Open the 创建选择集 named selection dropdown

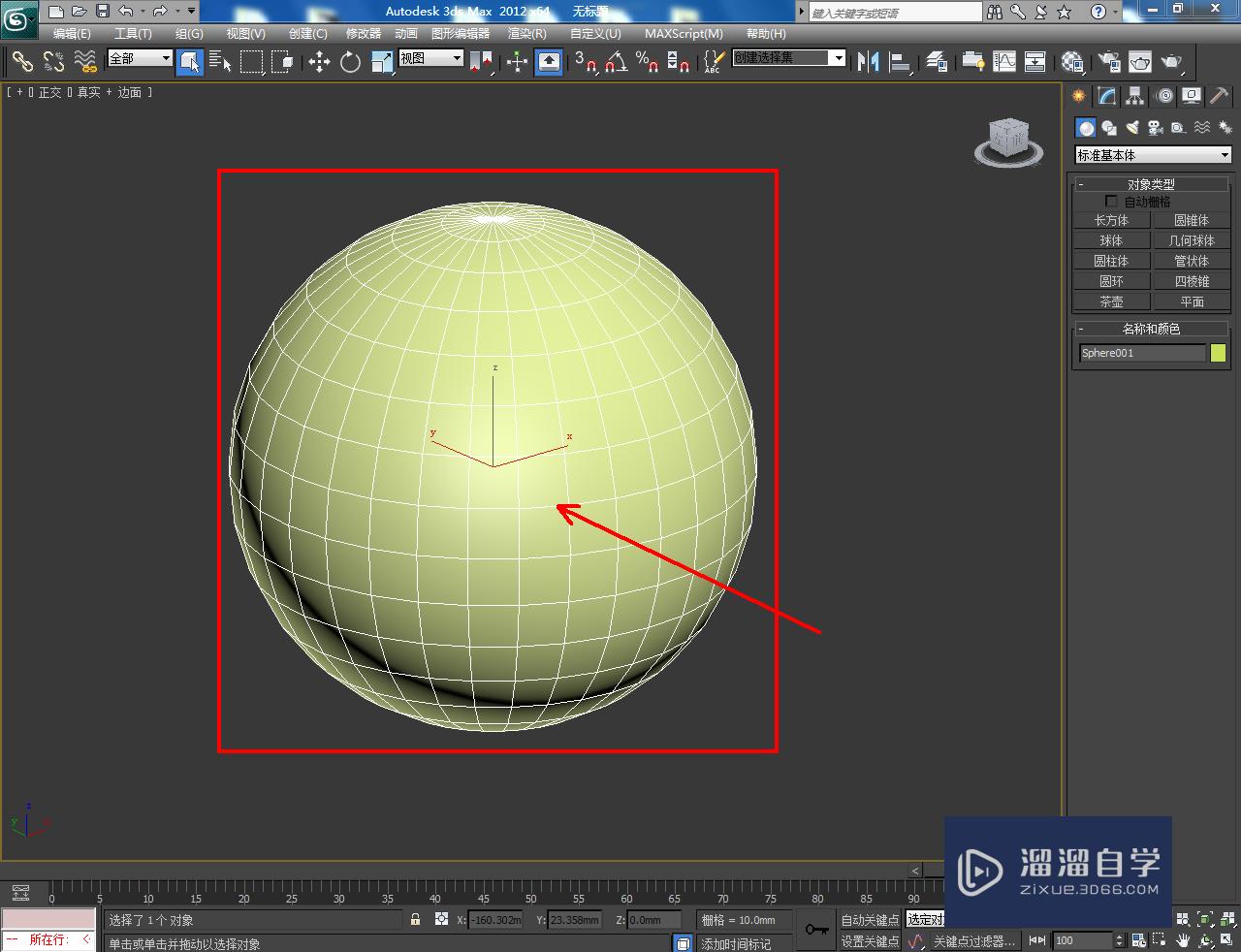(x=789, y=58)
